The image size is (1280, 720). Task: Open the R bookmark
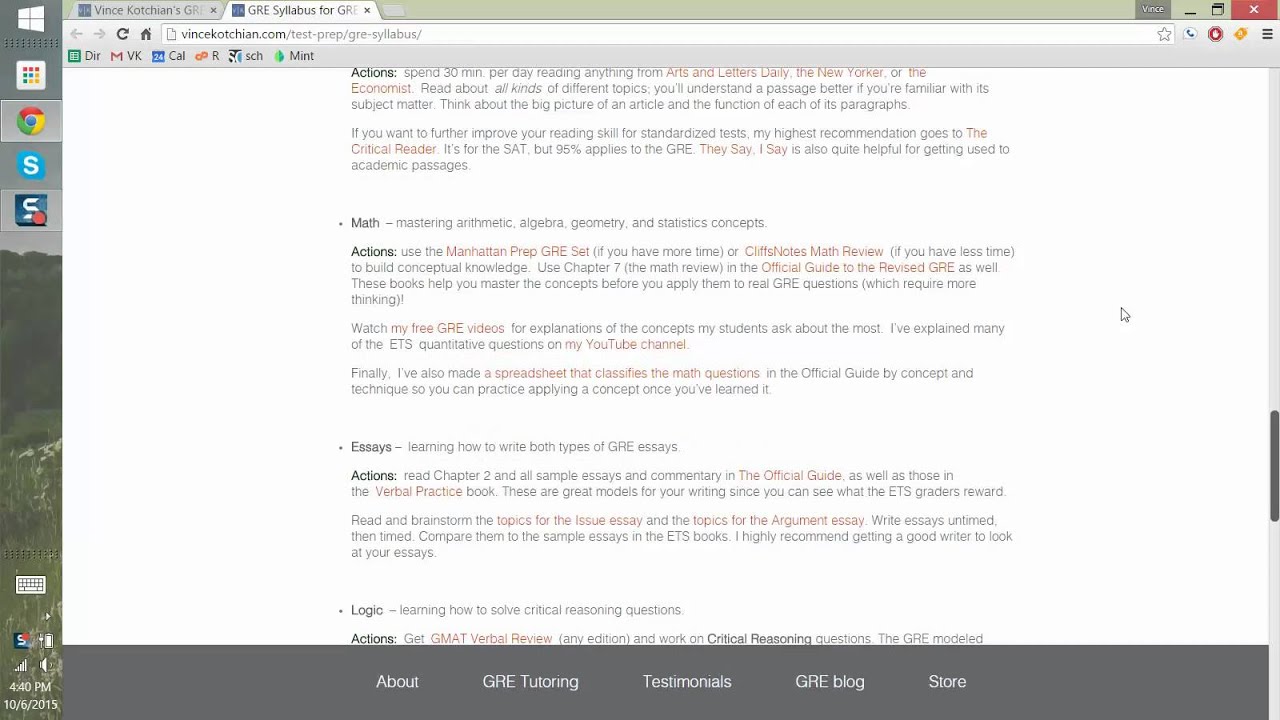[207, 56]
